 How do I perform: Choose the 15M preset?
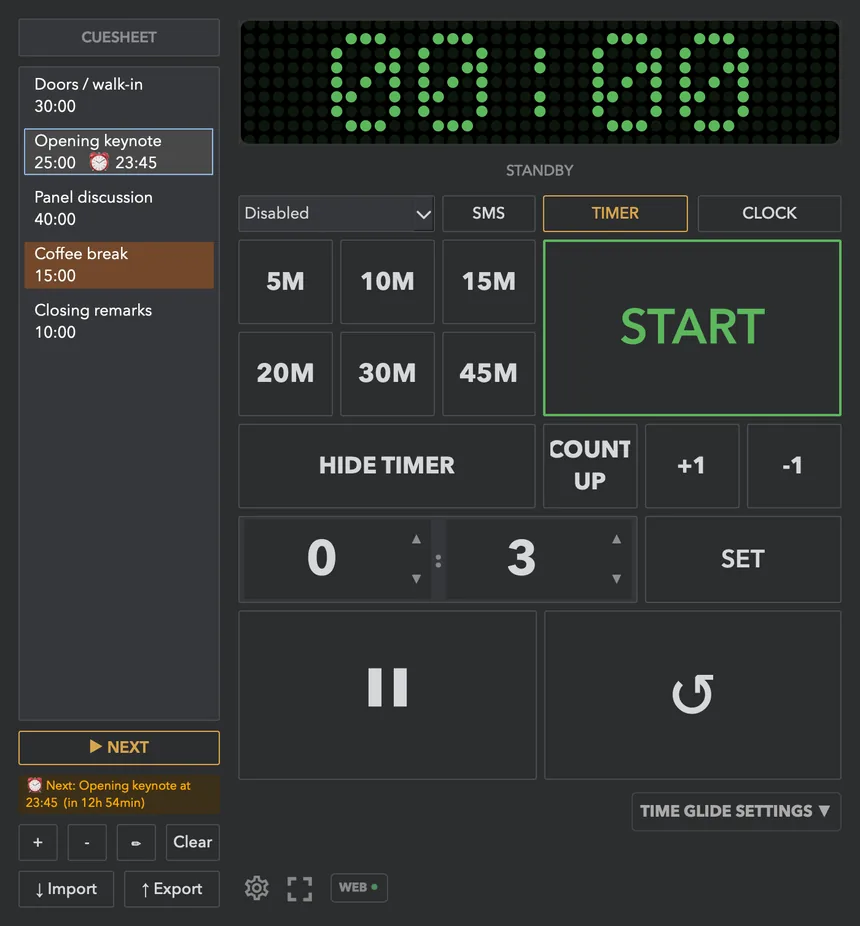488,282
